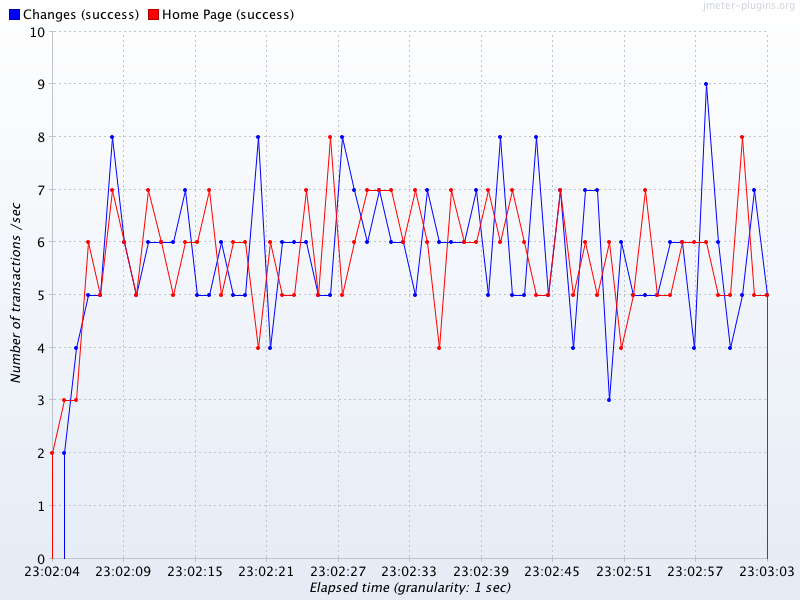
Task: Click the blue data point peaking at 9
Action: (x=706, y=84)
